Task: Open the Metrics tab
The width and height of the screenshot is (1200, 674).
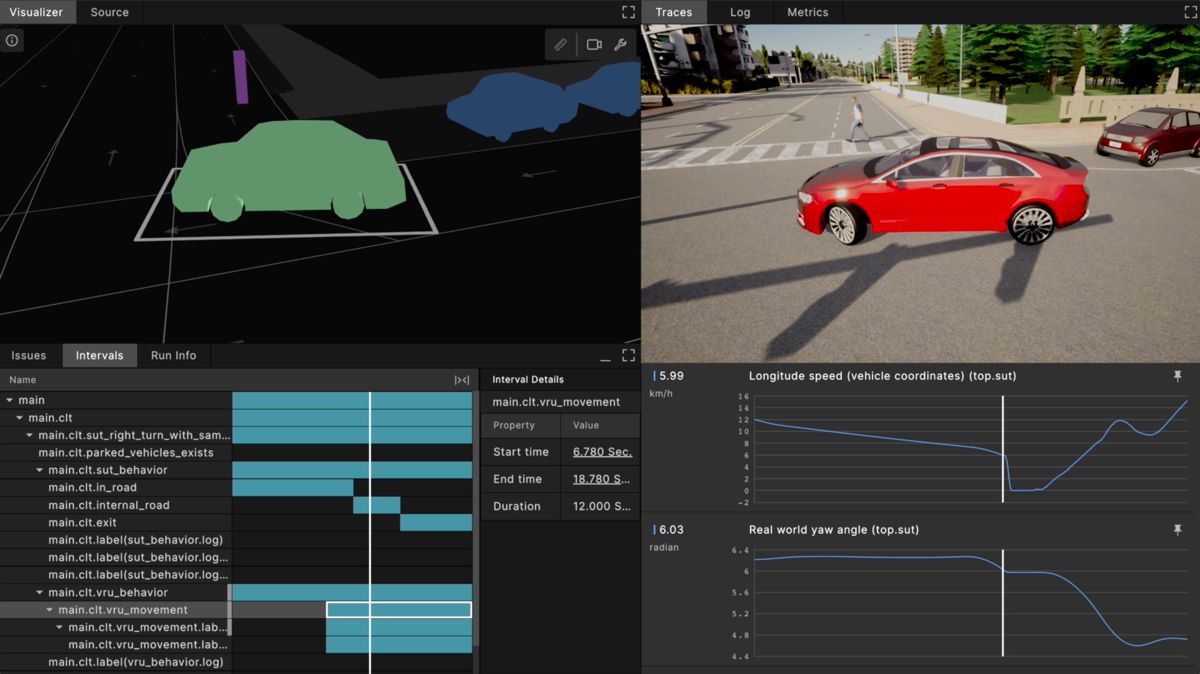Action: (807, 12)
